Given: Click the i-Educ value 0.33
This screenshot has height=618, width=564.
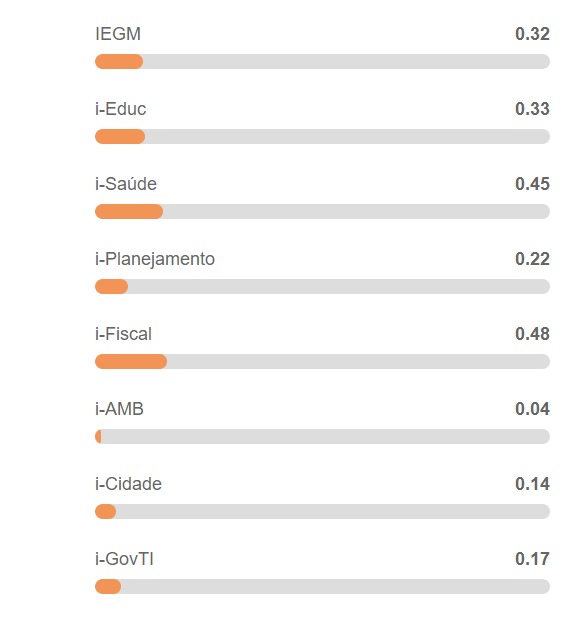Looking at the screenshot, I should coord(532,109).
